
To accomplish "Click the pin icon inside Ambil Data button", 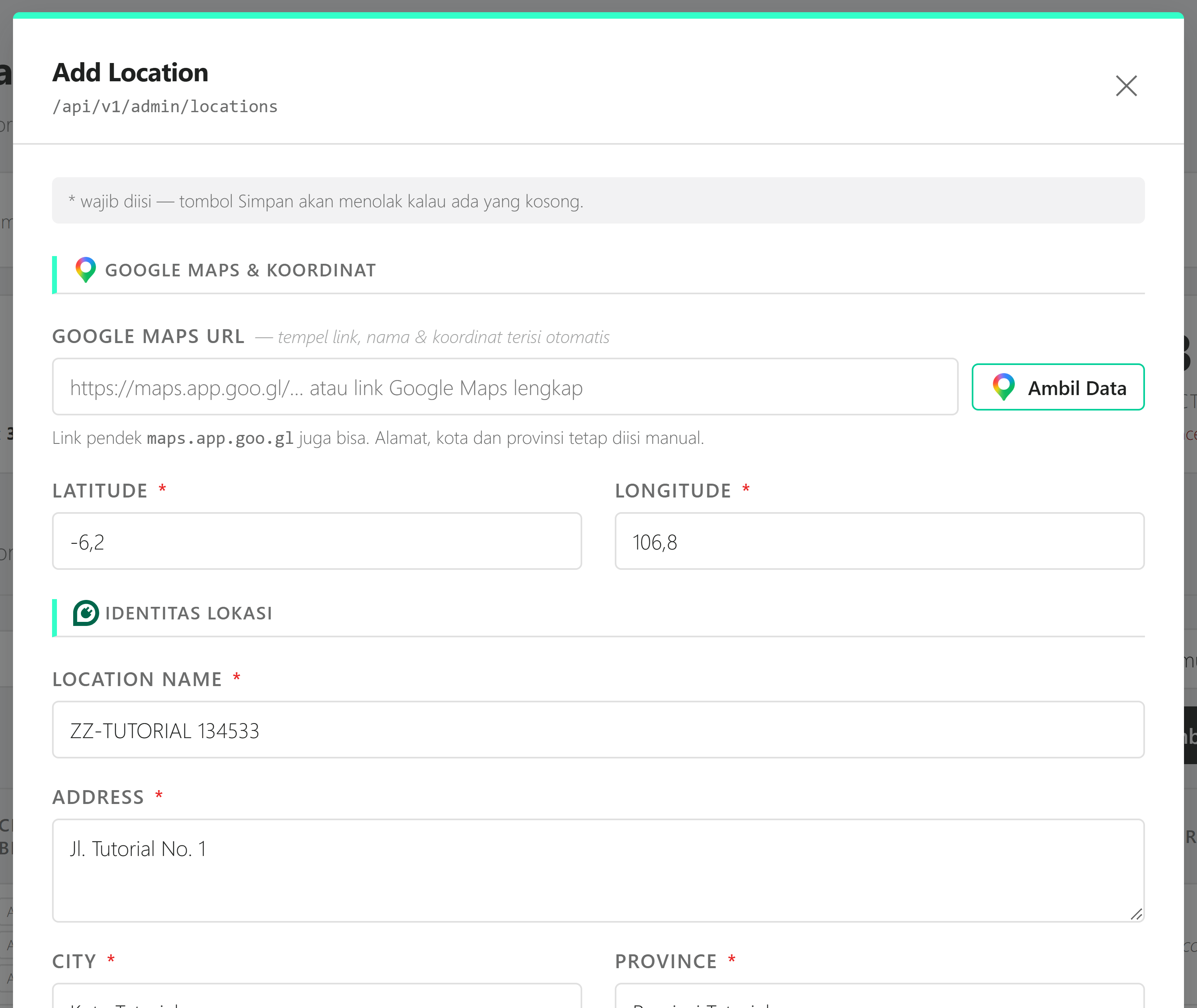I will (x=1003, y=387).
